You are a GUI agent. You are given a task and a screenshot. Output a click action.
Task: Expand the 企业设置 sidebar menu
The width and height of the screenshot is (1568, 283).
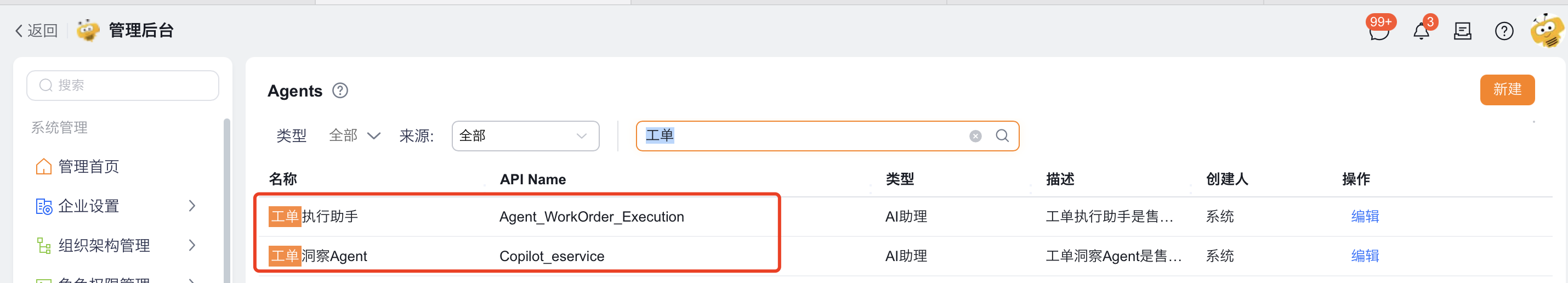(116, 206)
